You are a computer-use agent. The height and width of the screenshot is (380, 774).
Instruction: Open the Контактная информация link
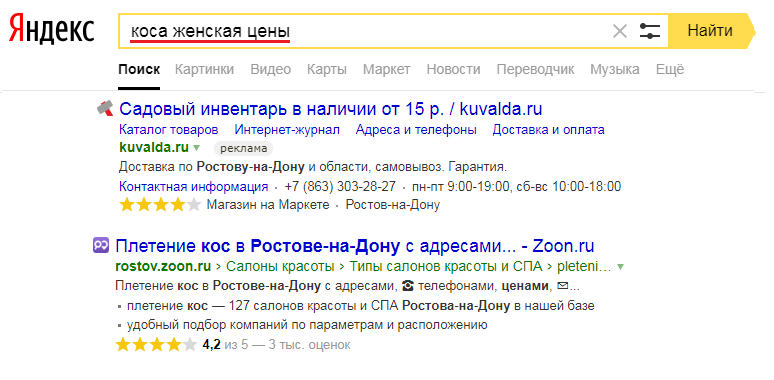[x=194, y=187]
